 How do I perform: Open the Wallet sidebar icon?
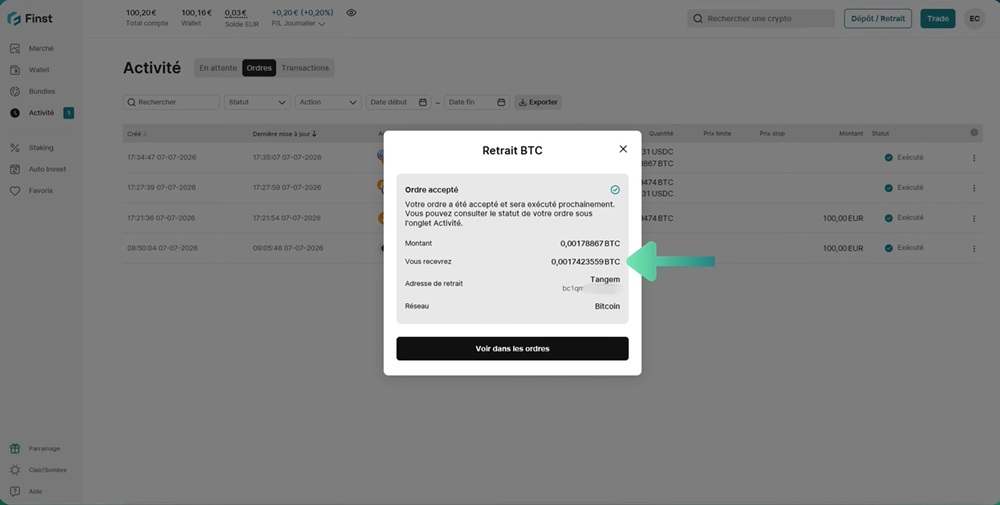coord(15,70)
